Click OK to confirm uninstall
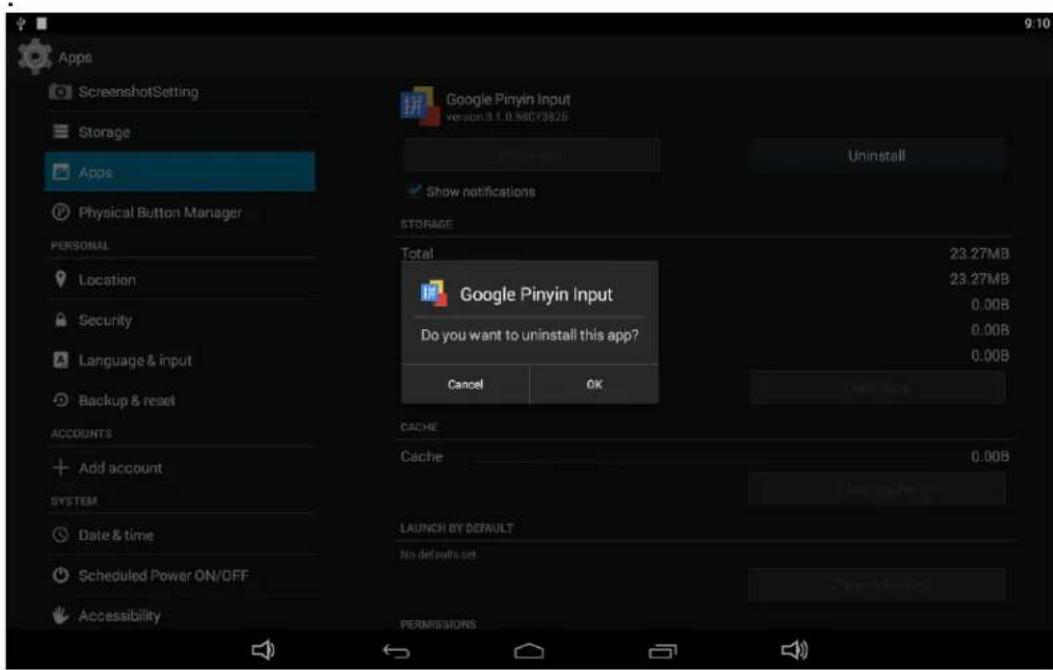1053x670 pixels. (x=594, y=385)
